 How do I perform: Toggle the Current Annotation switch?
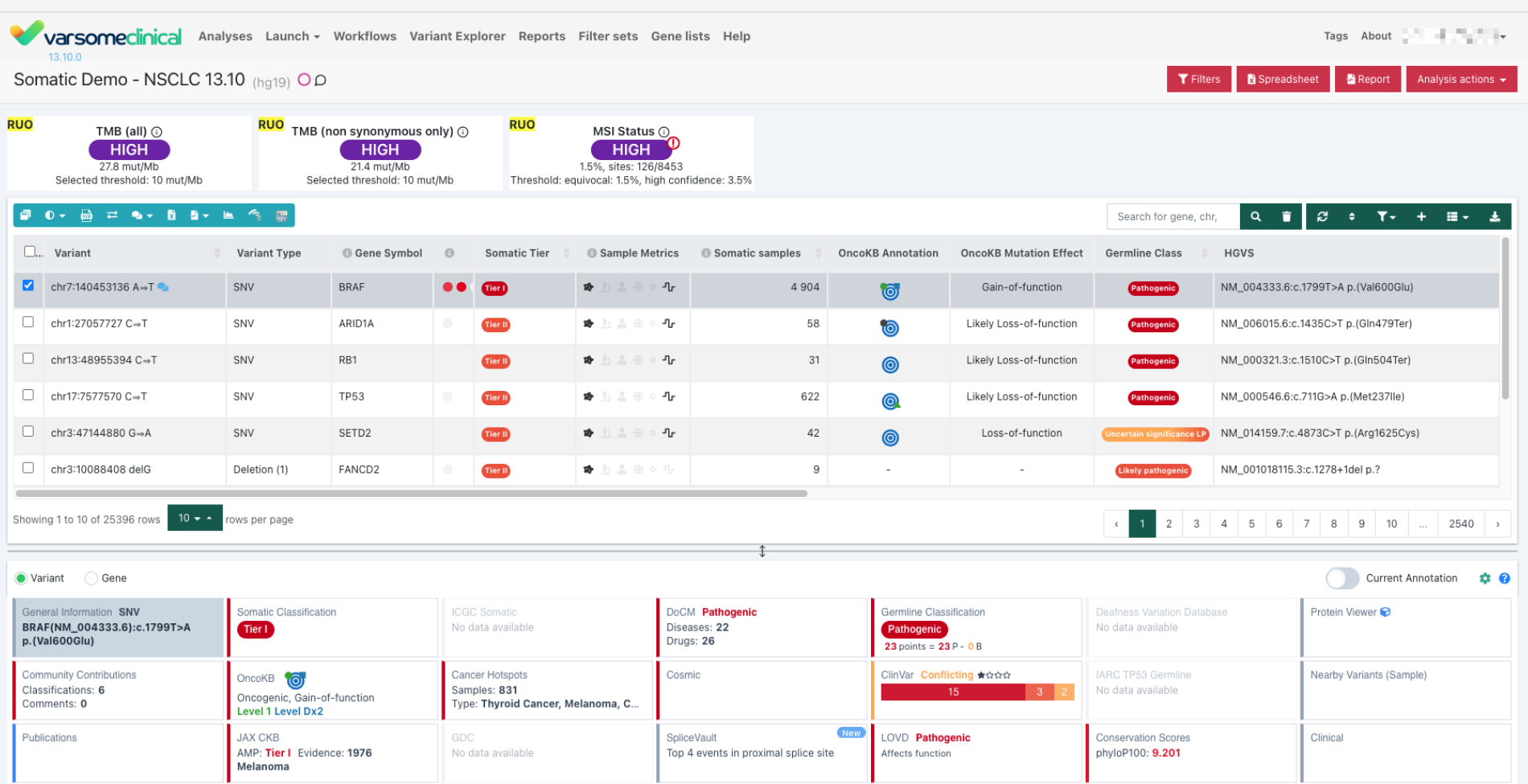1341,578
